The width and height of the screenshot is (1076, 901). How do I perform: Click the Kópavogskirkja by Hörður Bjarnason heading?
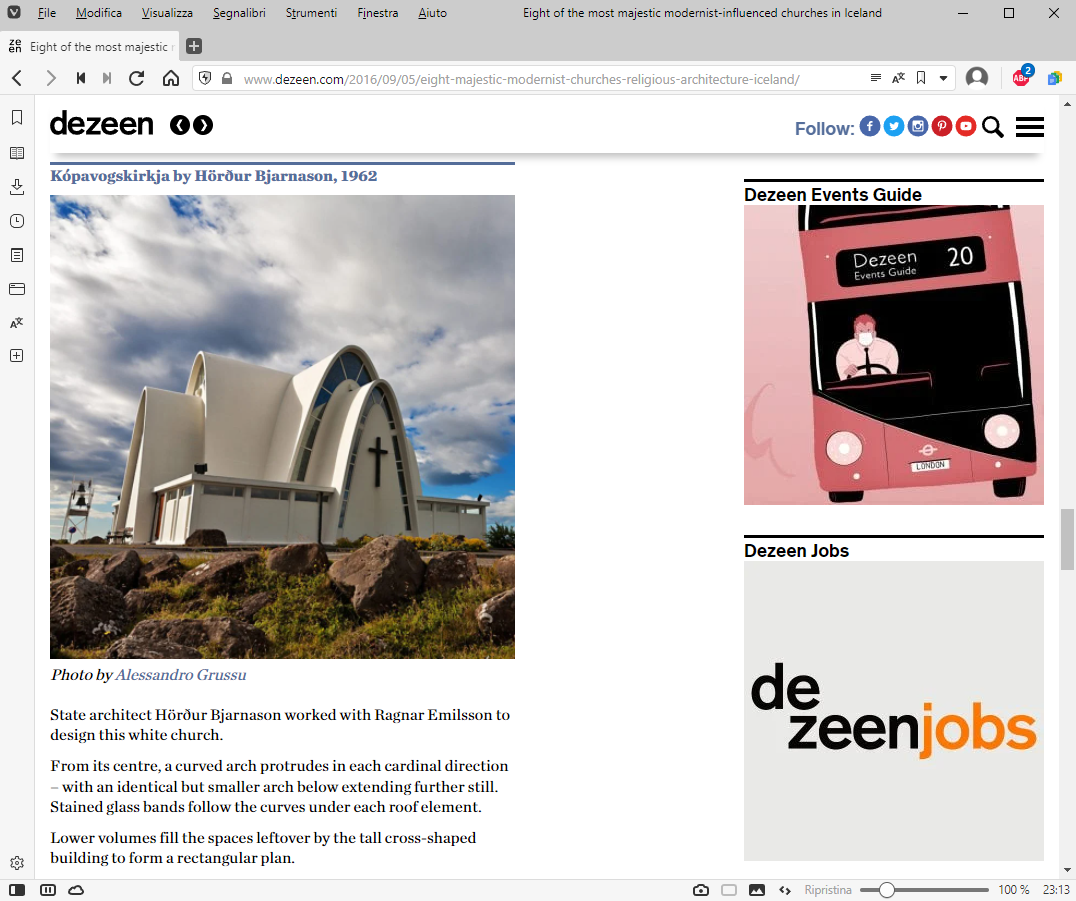(x=213, y=176)
